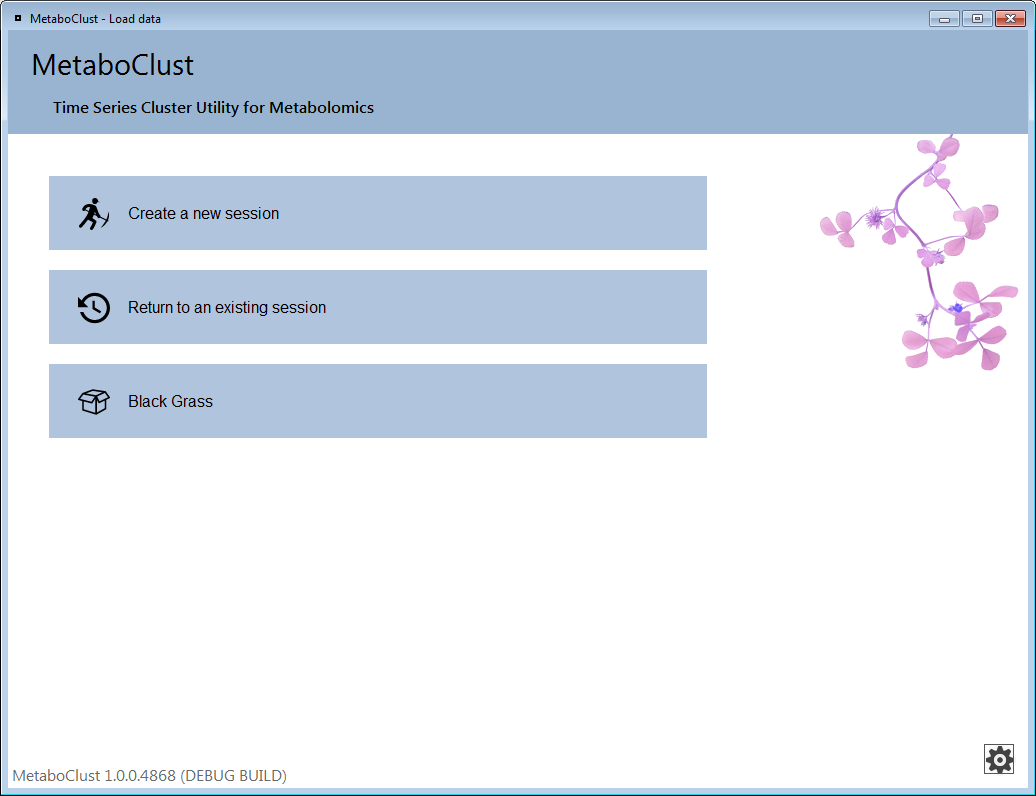The height and width of the screenshot is (796, 1036).
Task: Click the history clock icon
Action: [x=94, y=307]
